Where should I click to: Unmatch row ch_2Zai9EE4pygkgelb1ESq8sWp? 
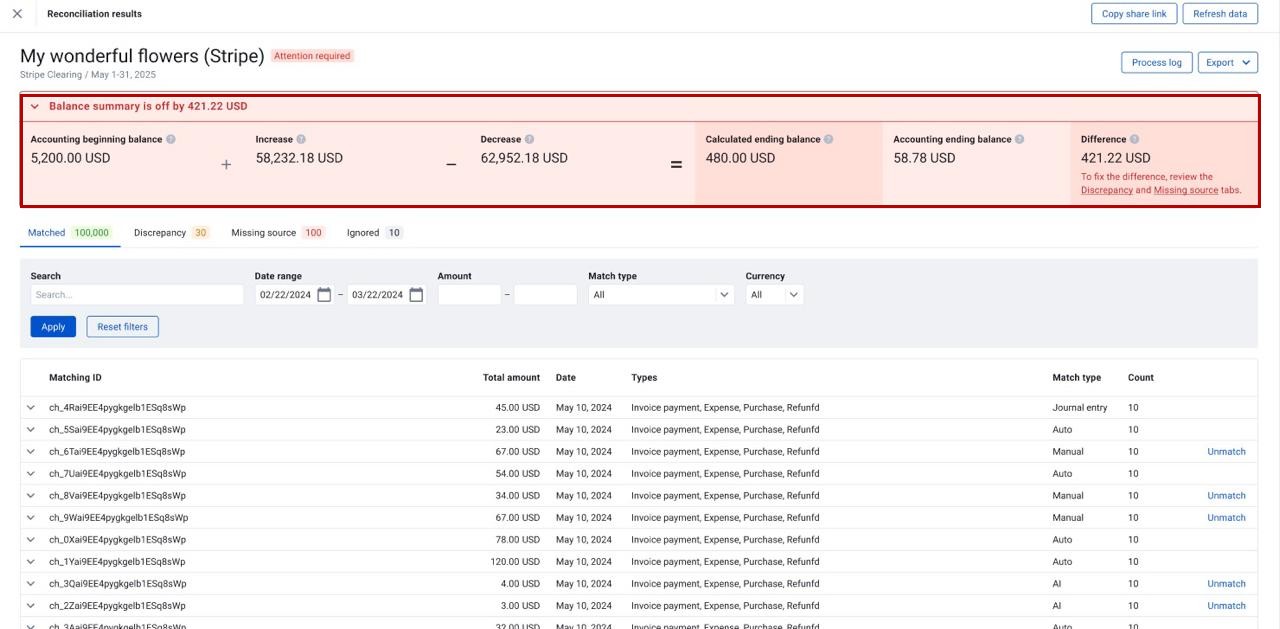(1226, 606)
